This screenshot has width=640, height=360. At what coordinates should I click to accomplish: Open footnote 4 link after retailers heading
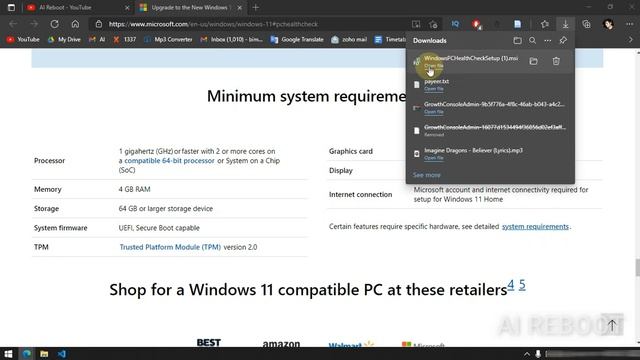[511, 284]
